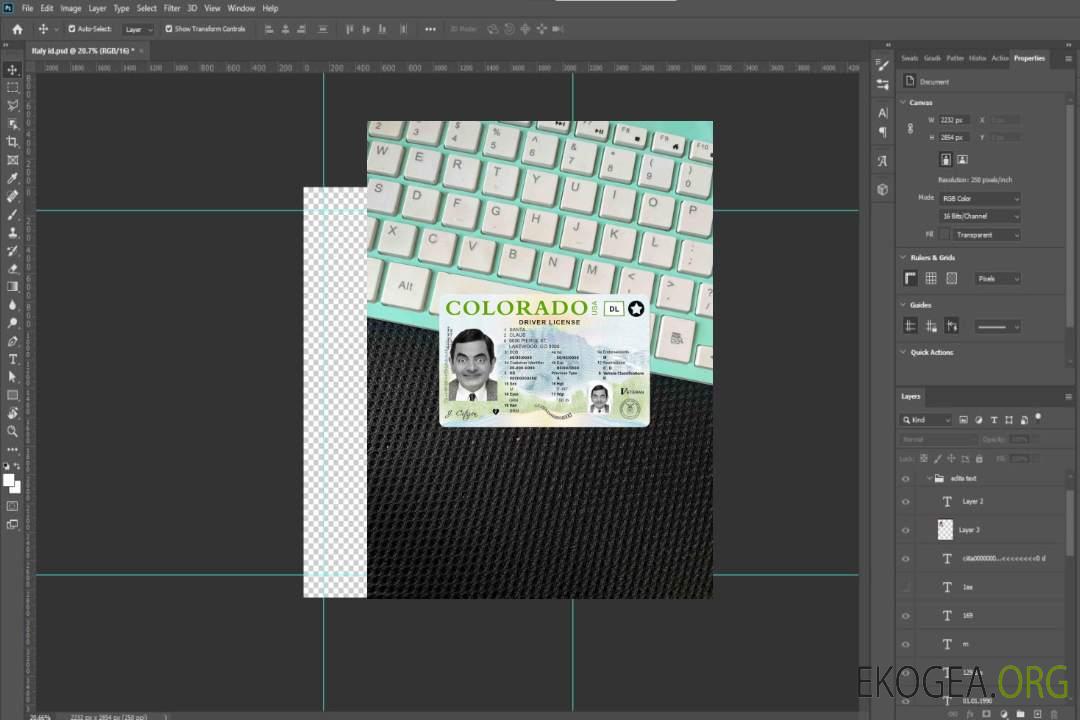This screenshot has height=720, width=1080.
Task: Click the canvas width input field
Action: (x=954, y=120)
